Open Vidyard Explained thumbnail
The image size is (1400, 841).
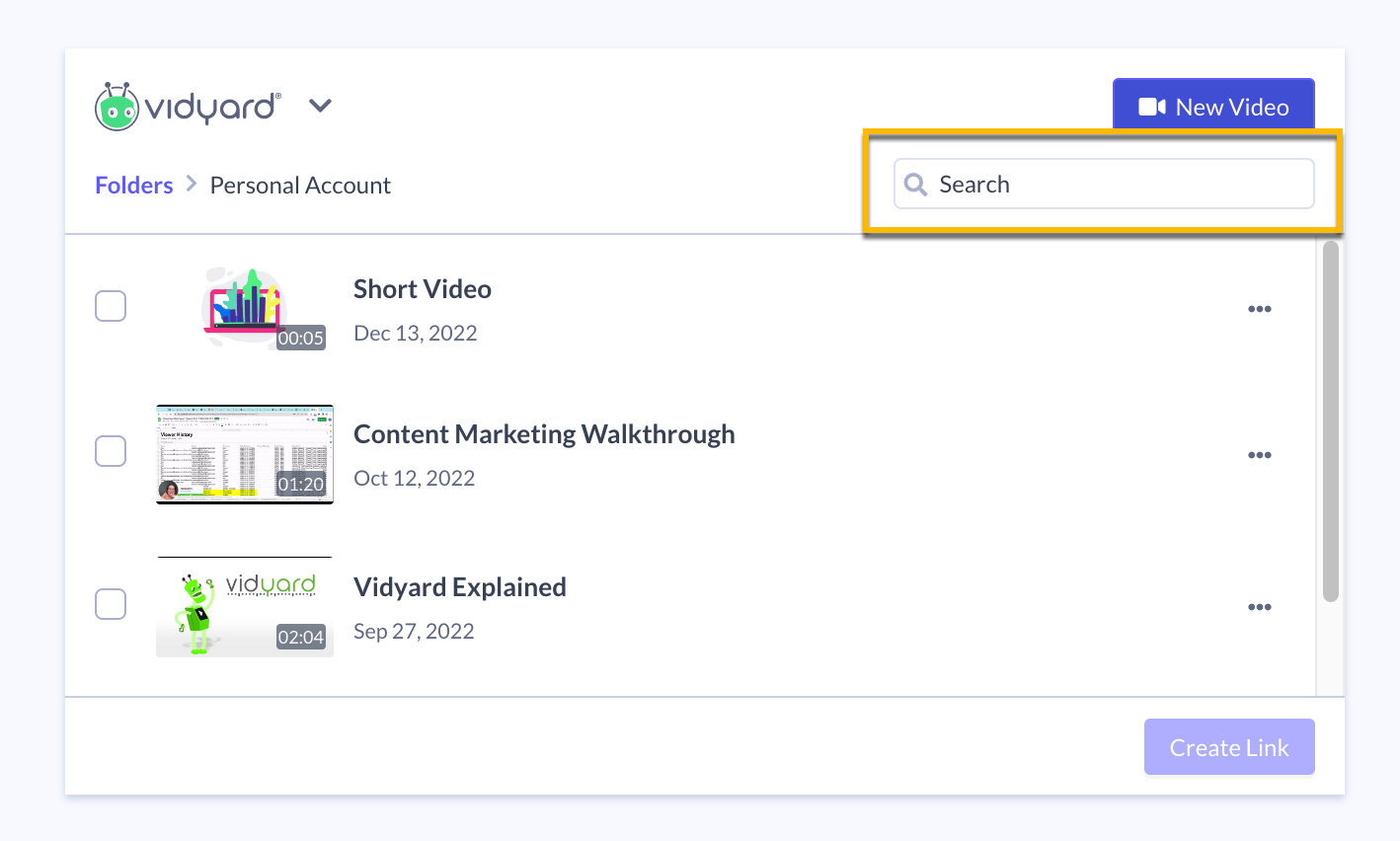[x=245, y=607]
